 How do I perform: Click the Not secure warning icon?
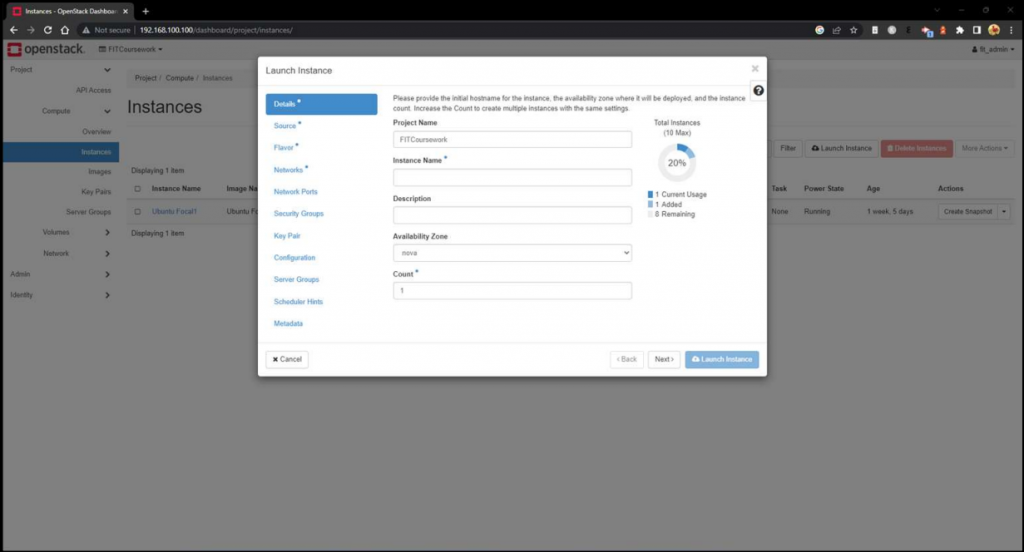click(86, 30)
